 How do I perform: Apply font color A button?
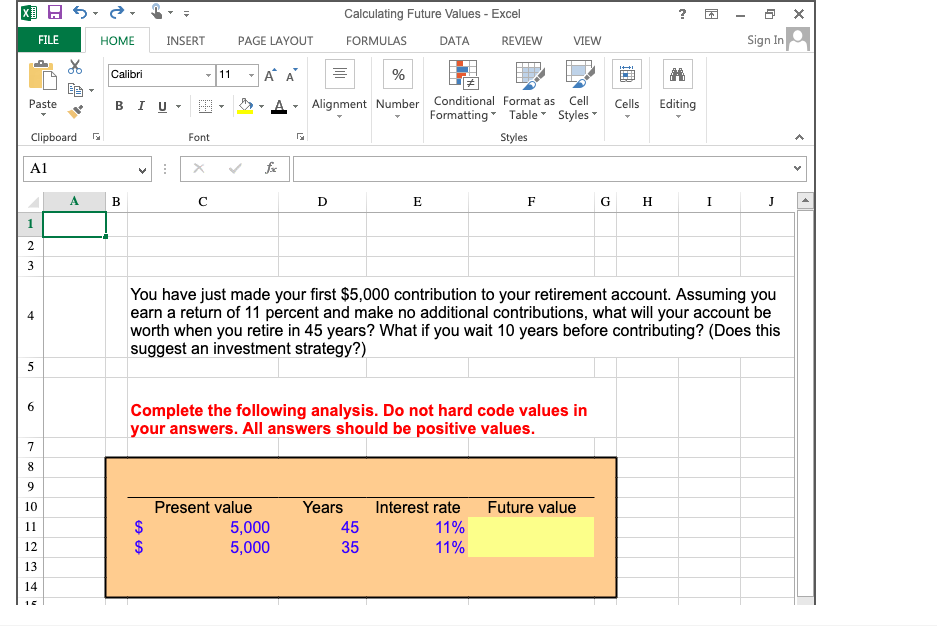point(279,106)
